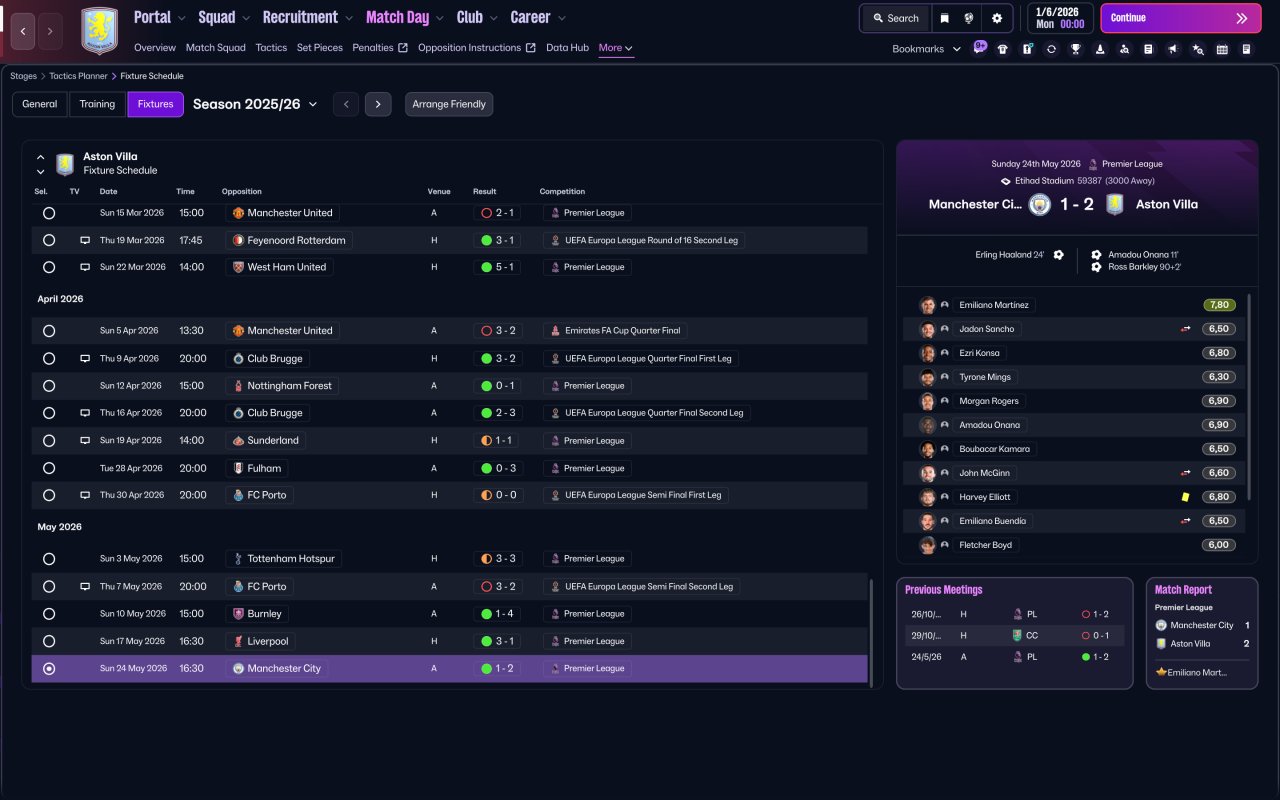Select the Tottenham Hotspur fixture radio button
Viewport: 1280px width, 800px height.
click(x=49, y=559)
